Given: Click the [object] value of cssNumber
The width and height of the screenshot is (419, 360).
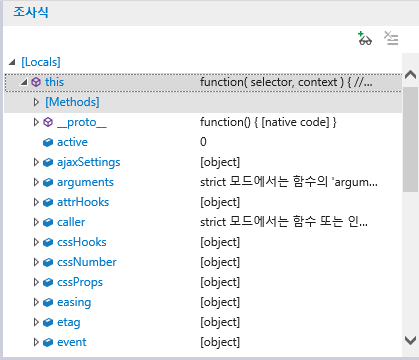Looking at the screenshot, I should point(220,262).
